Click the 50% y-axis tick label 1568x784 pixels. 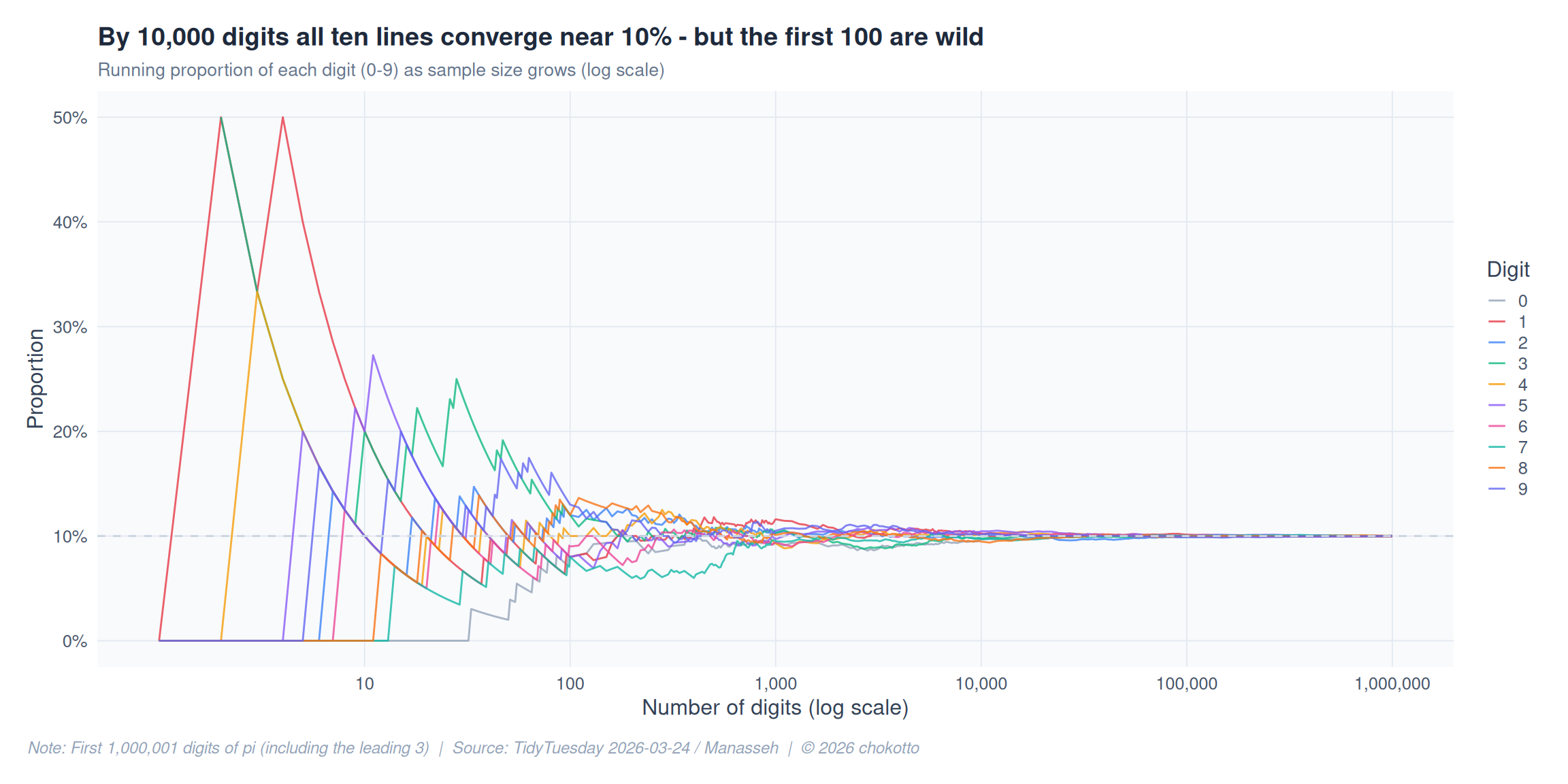(x=70, y=118)
